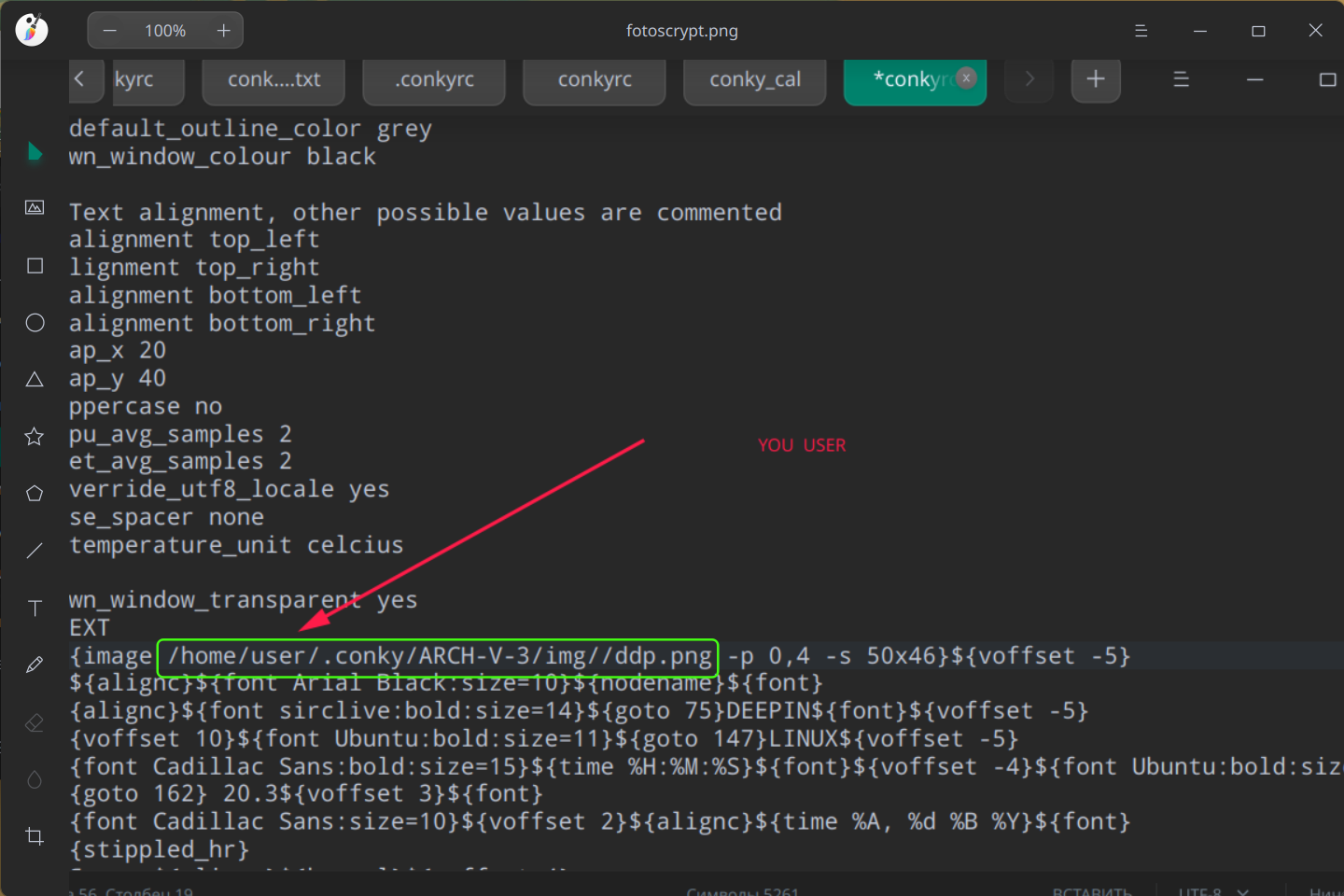The width and height of the screenshot is (1344, 896).
Task: Click the line 'ppercase no'
Action: tap(146, 406)
